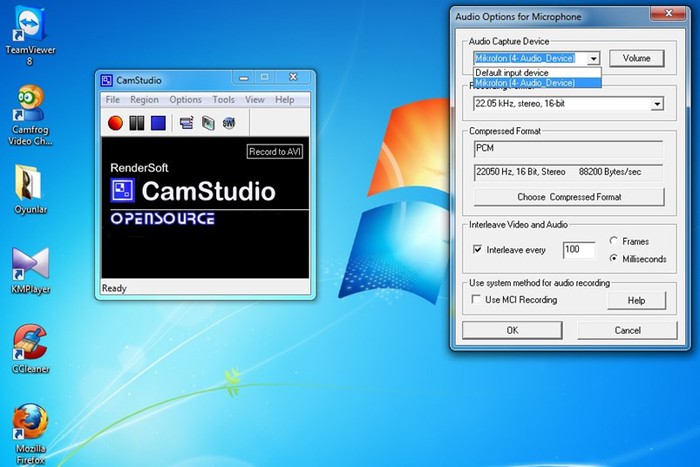Pause recording in CamStudio toolbar
700x467 pixels.
click(137, 123)
